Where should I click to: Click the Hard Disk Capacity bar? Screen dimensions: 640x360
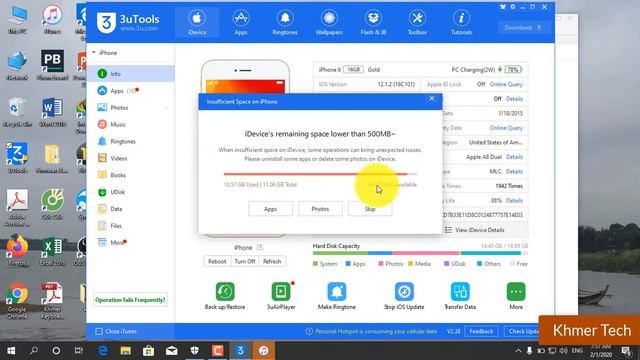click(420, 253)
